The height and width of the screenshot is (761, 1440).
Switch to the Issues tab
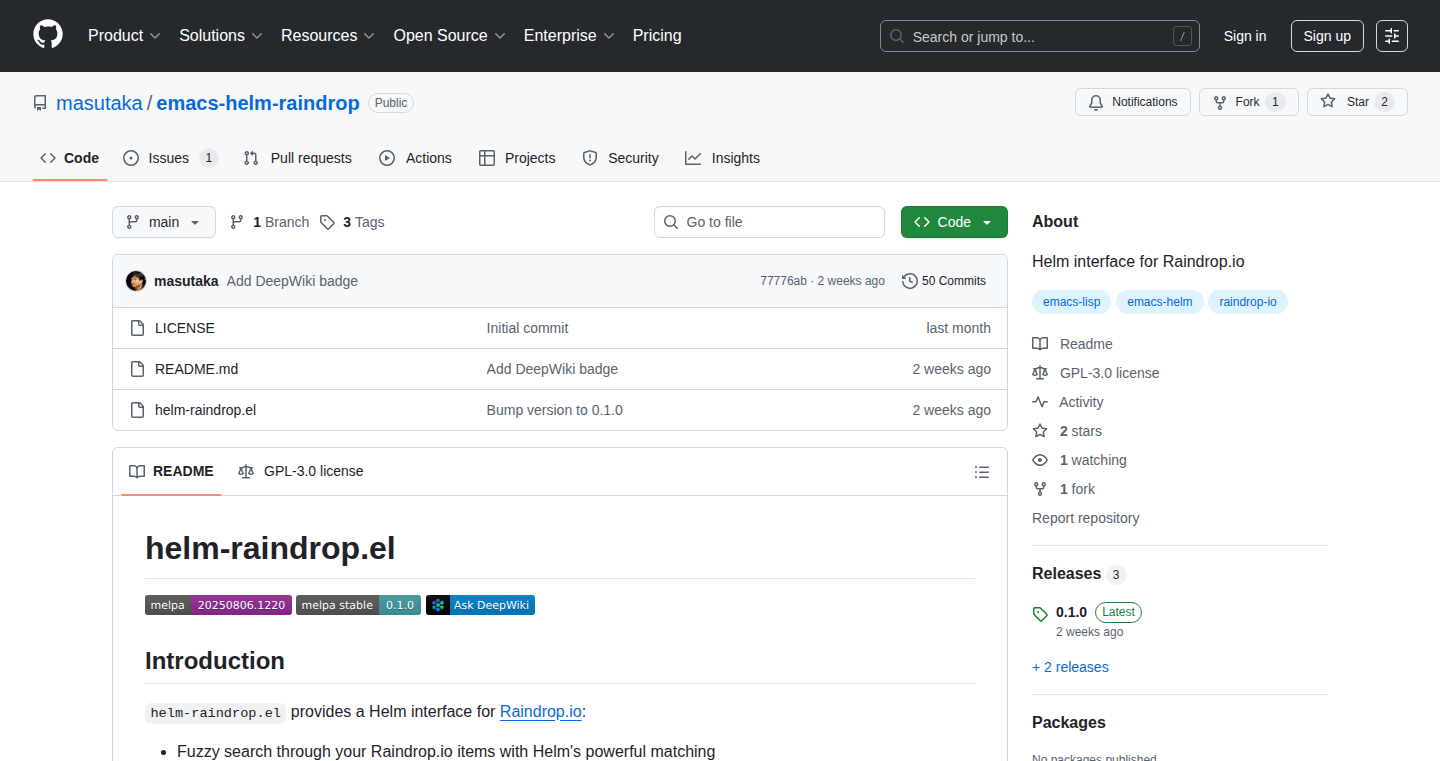tap(170, 158)
